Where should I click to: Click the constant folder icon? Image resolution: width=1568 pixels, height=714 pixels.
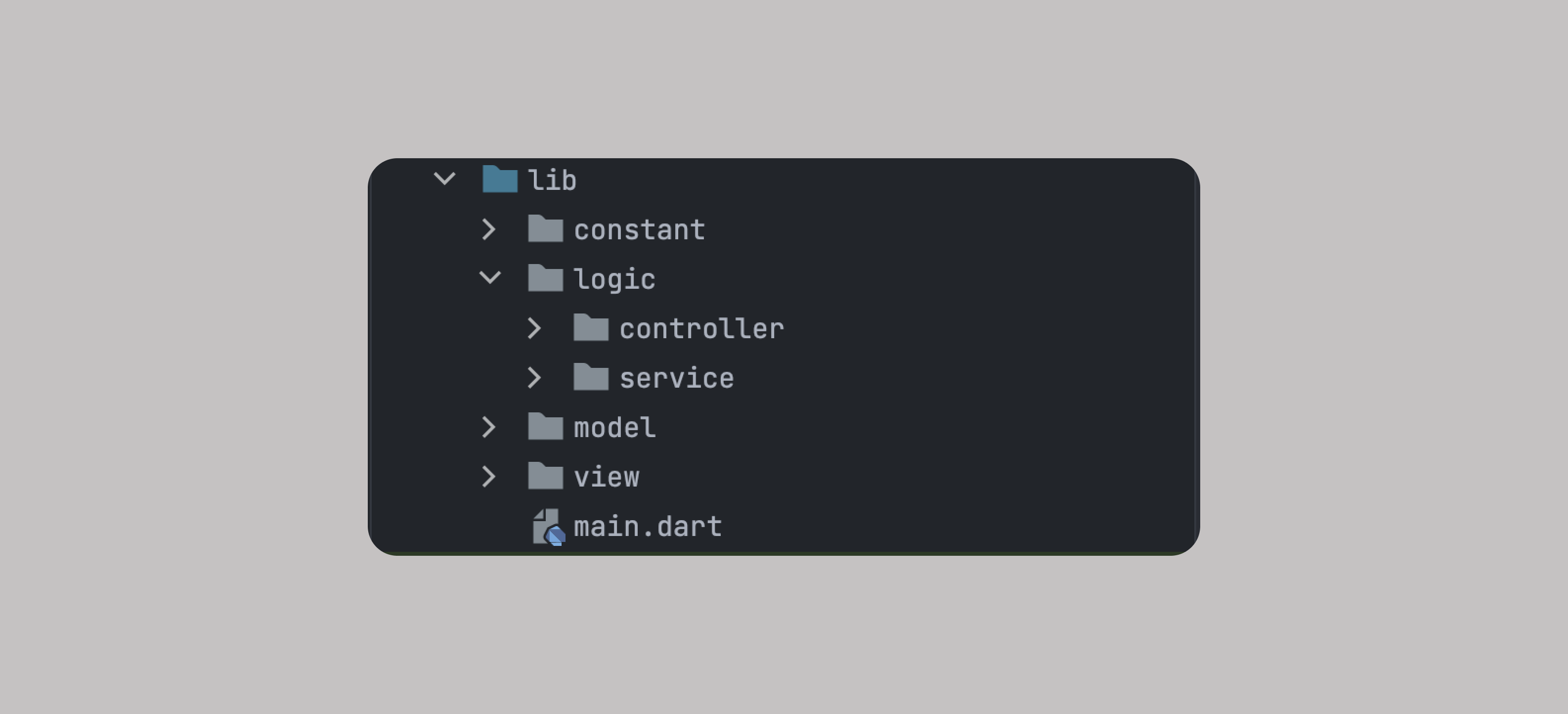pos(545,229)
